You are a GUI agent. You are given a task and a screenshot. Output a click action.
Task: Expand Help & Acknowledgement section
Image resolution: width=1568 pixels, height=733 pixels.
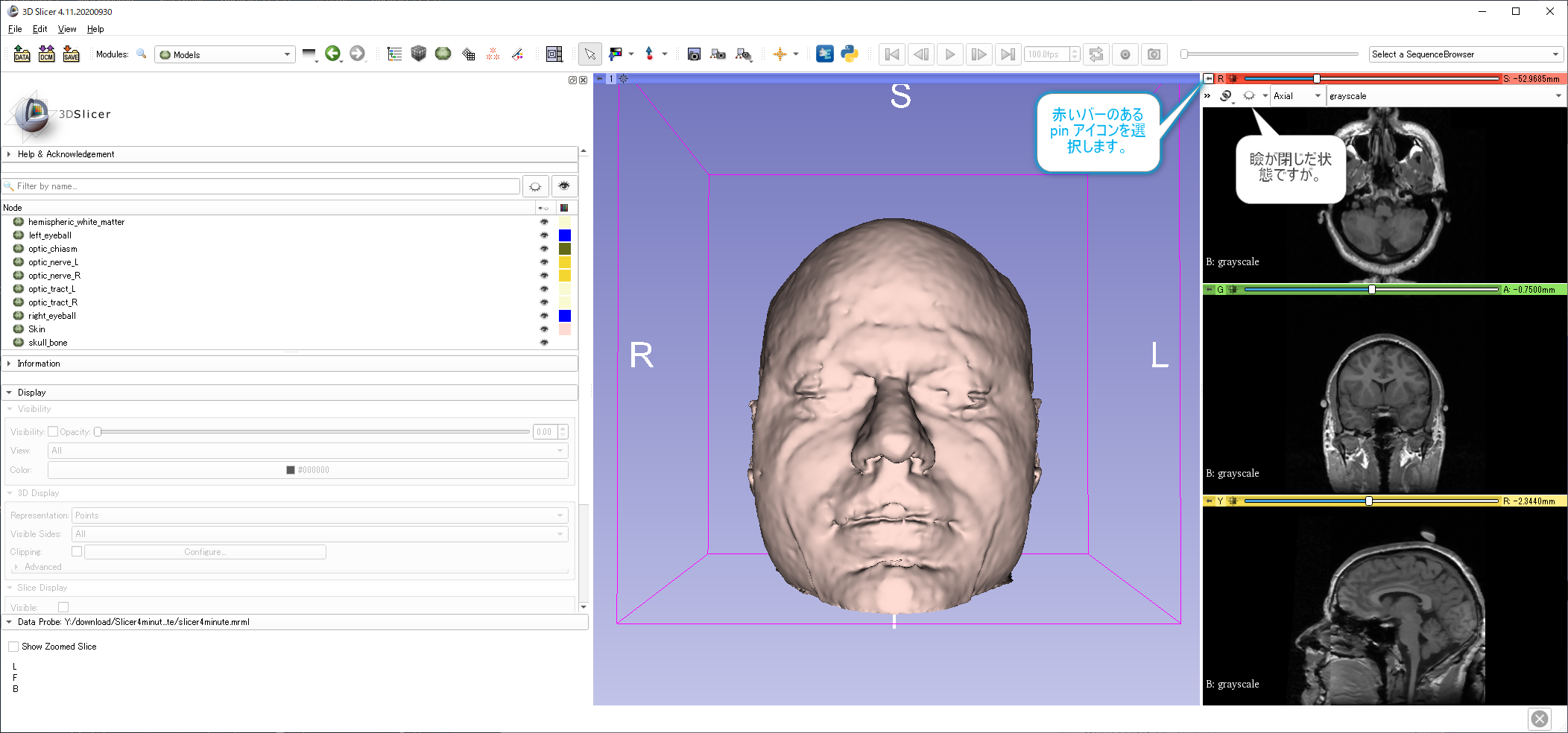pos(66,154)
